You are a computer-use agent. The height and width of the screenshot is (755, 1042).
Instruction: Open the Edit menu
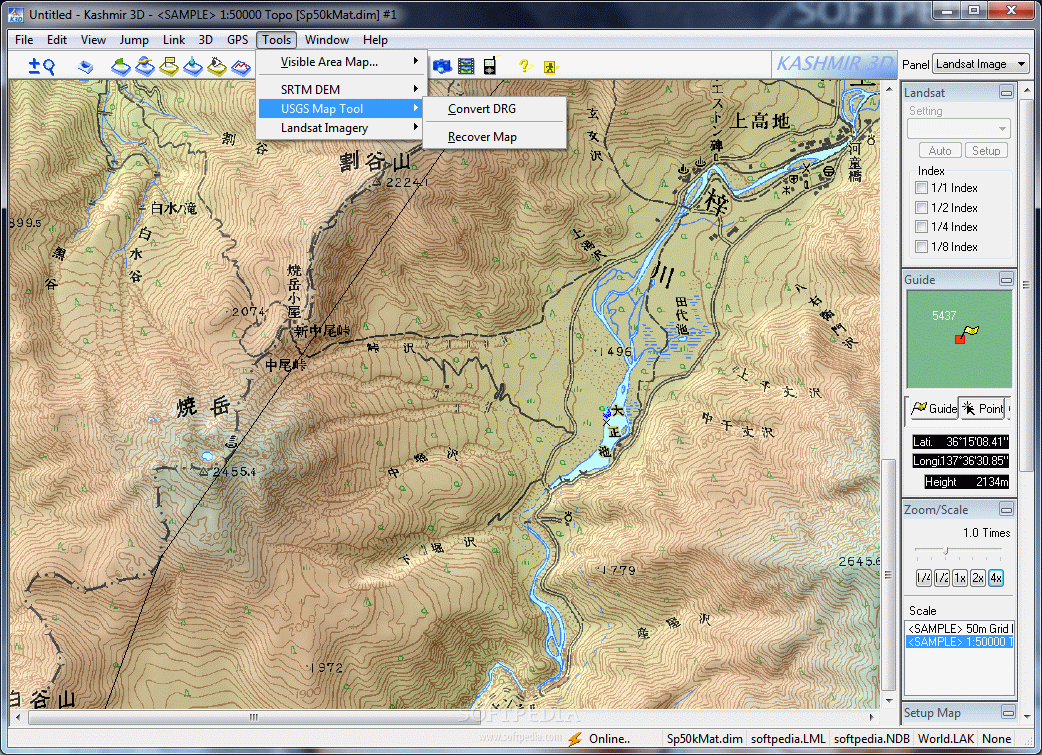56,40
